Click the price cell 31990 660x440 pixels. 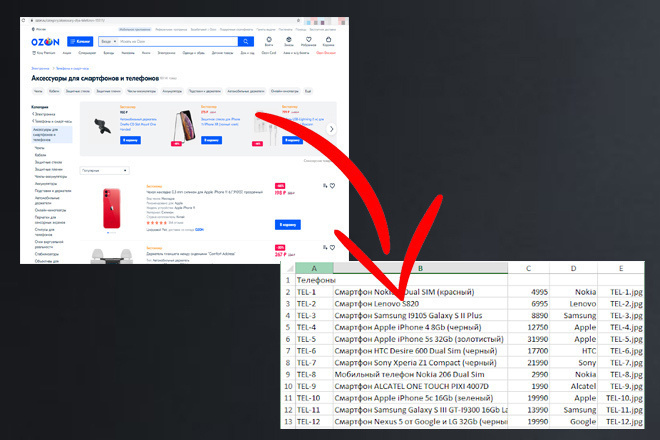tap(528, 339)
